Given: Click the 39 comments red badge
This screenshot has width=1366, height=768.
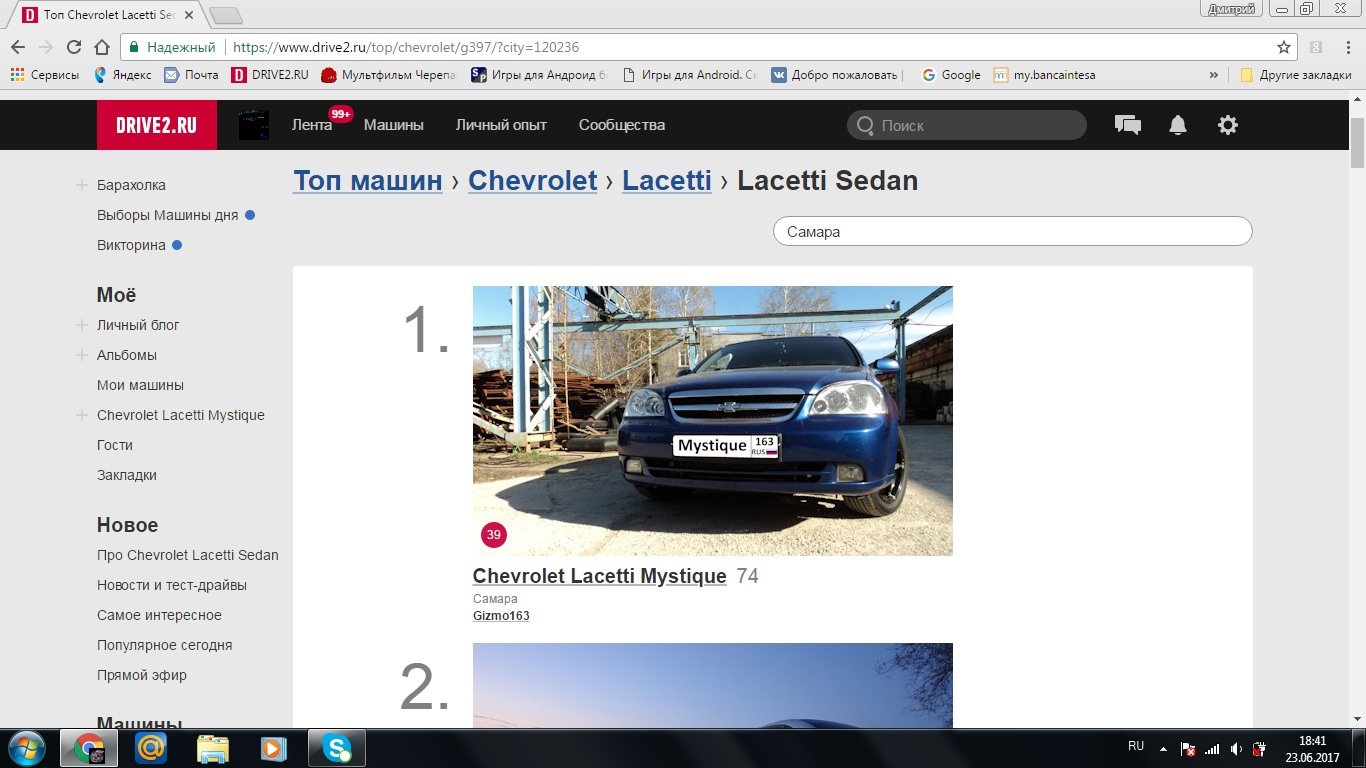Looking at the screenshot, I should 493,535.
